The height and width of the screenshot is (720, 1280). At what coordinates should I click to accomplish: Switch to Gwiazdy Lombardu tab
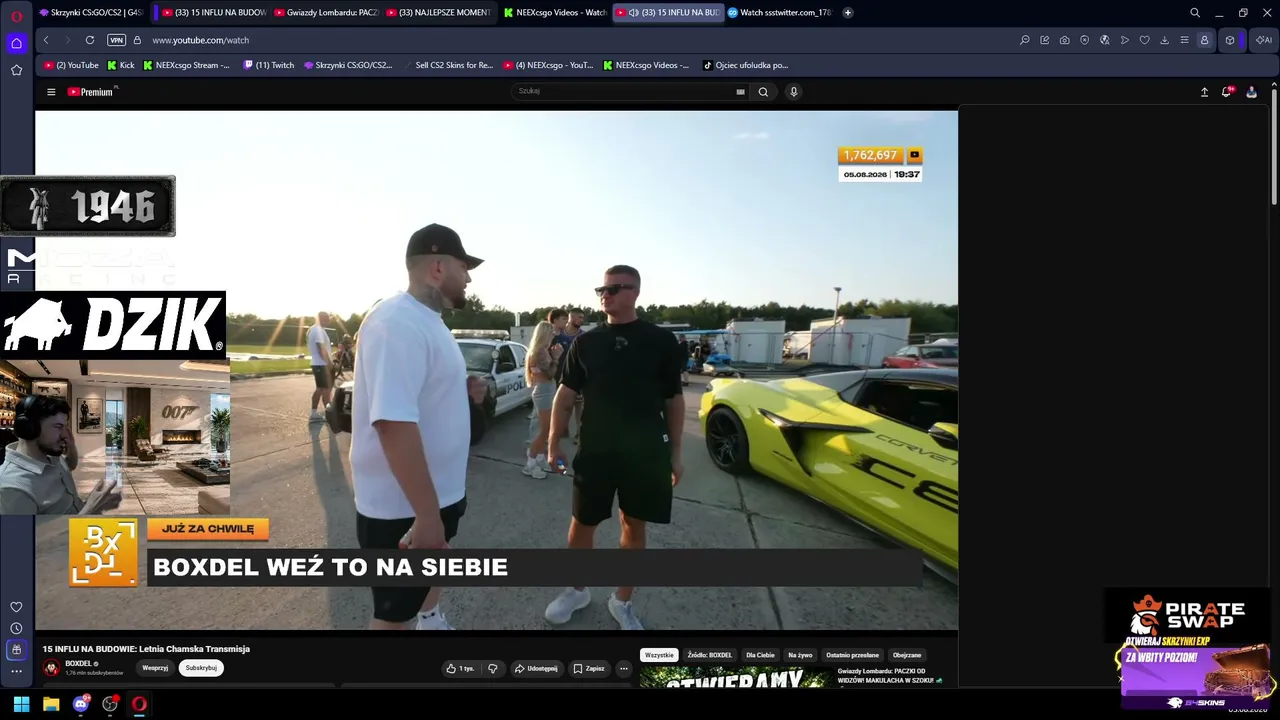click(327, 13)
